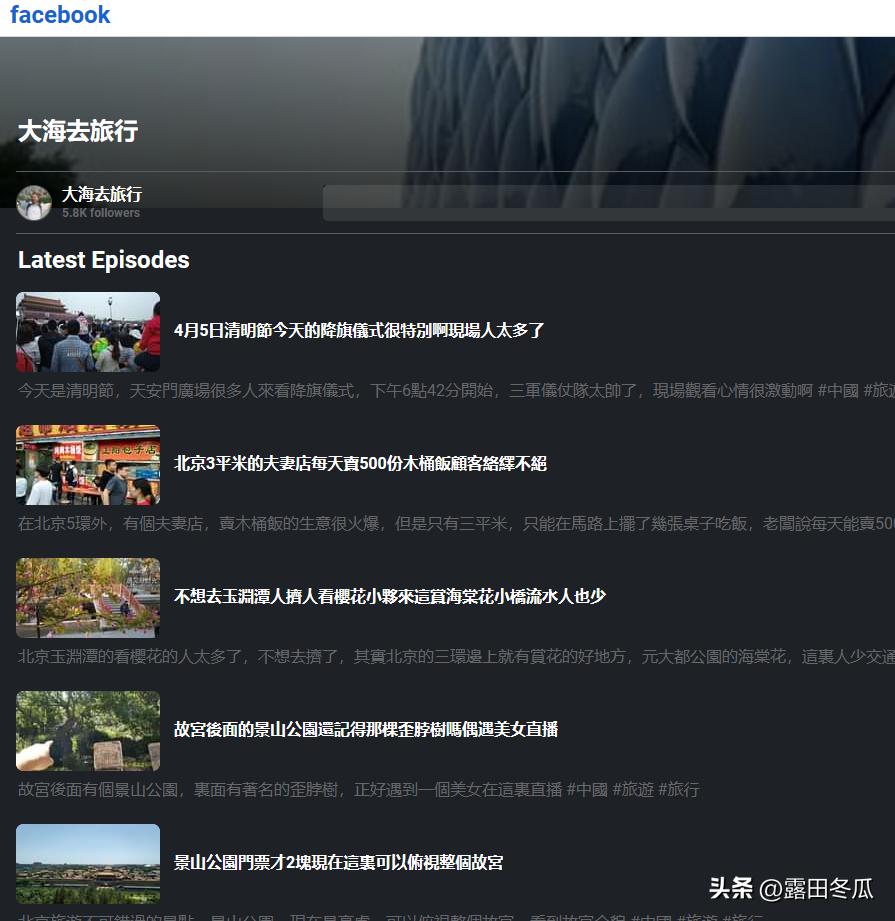Click the 海棠花 park episode thumbnail
The width and height of the screenshot is (895, 921).
tap(87, 597)
